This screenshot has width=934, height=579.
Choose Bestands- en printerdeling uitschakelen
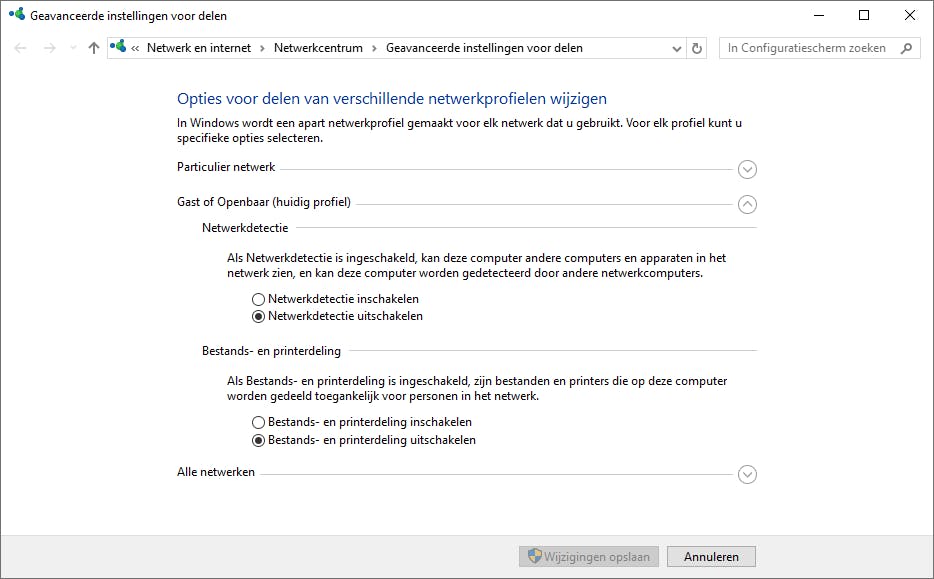pos(259,440)
